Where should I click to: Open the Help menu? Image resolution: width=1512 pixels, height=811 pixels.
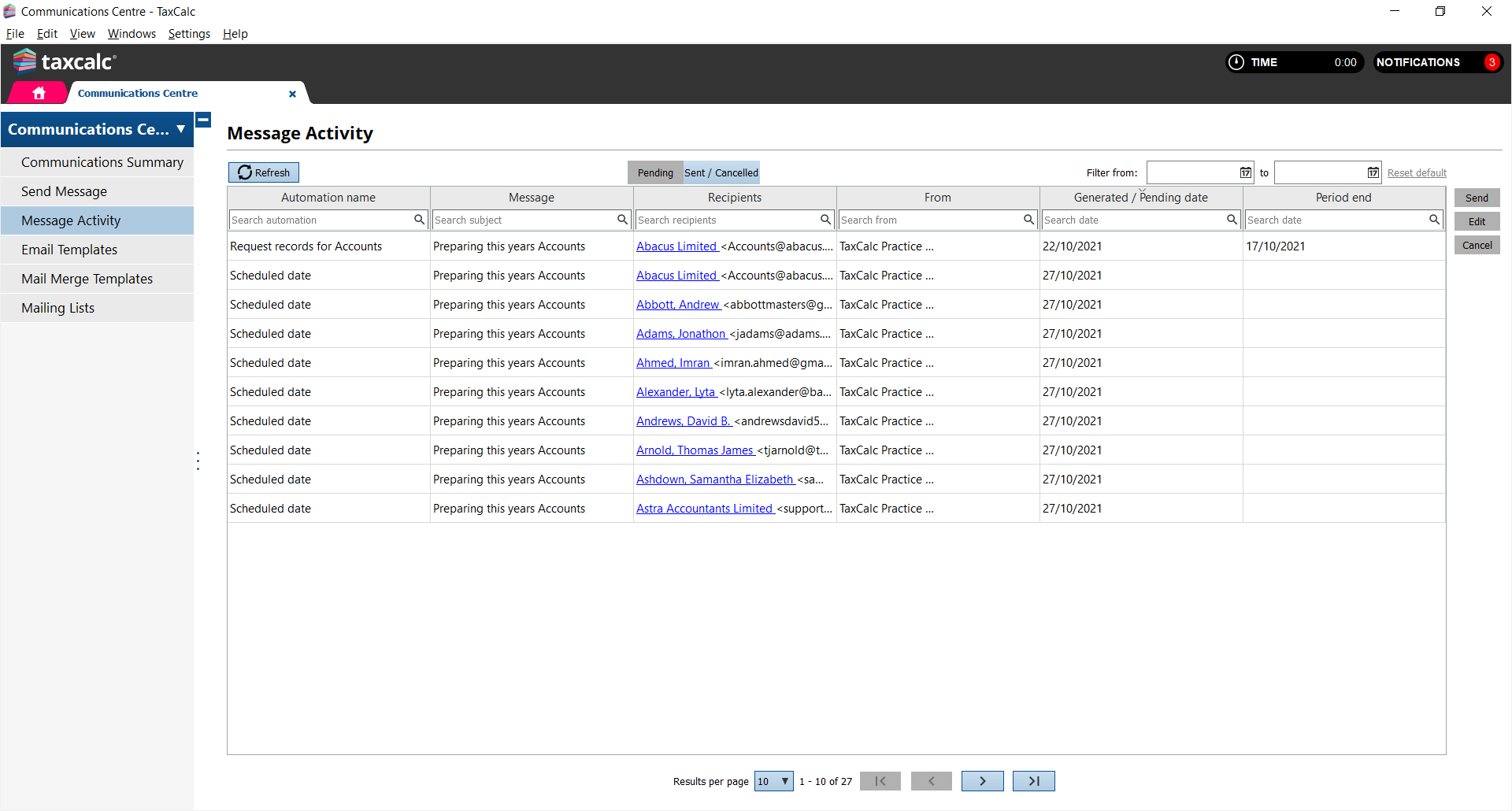pyautogui.click(x=235, y=34)
